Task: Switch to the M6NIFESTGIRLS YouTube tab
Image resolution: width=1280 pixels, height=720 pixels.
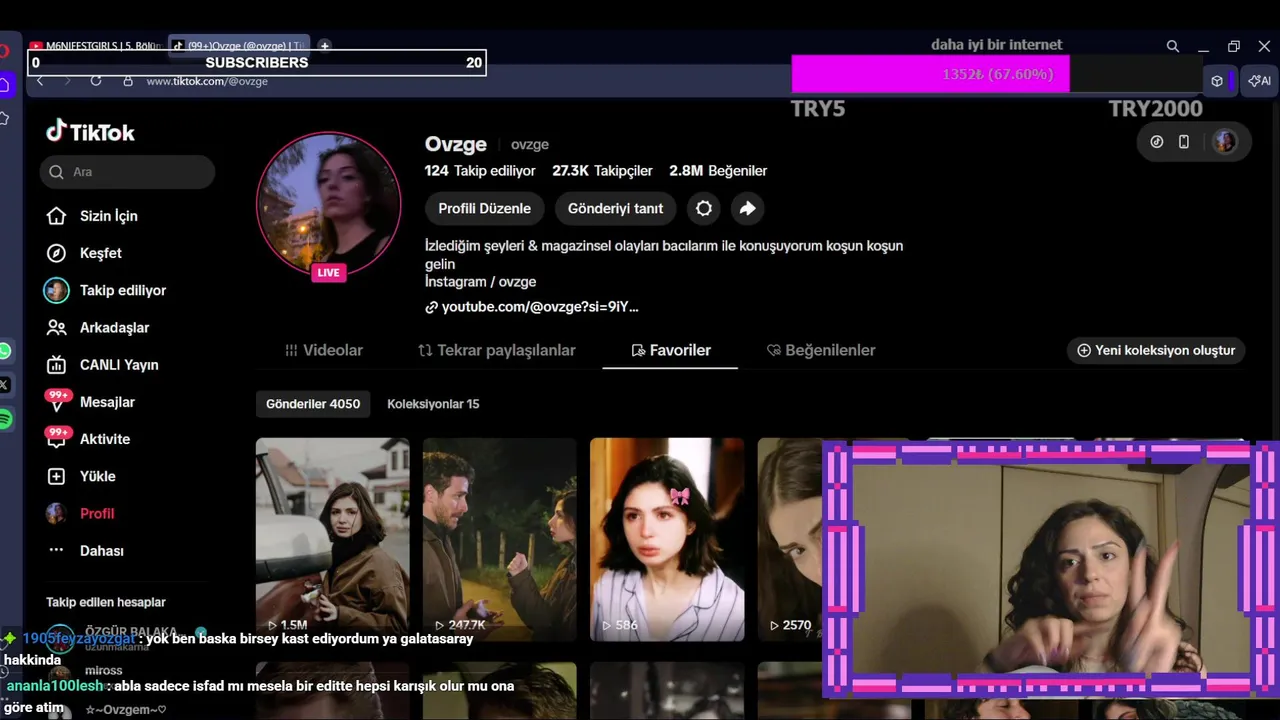Action: coord(97,46)
